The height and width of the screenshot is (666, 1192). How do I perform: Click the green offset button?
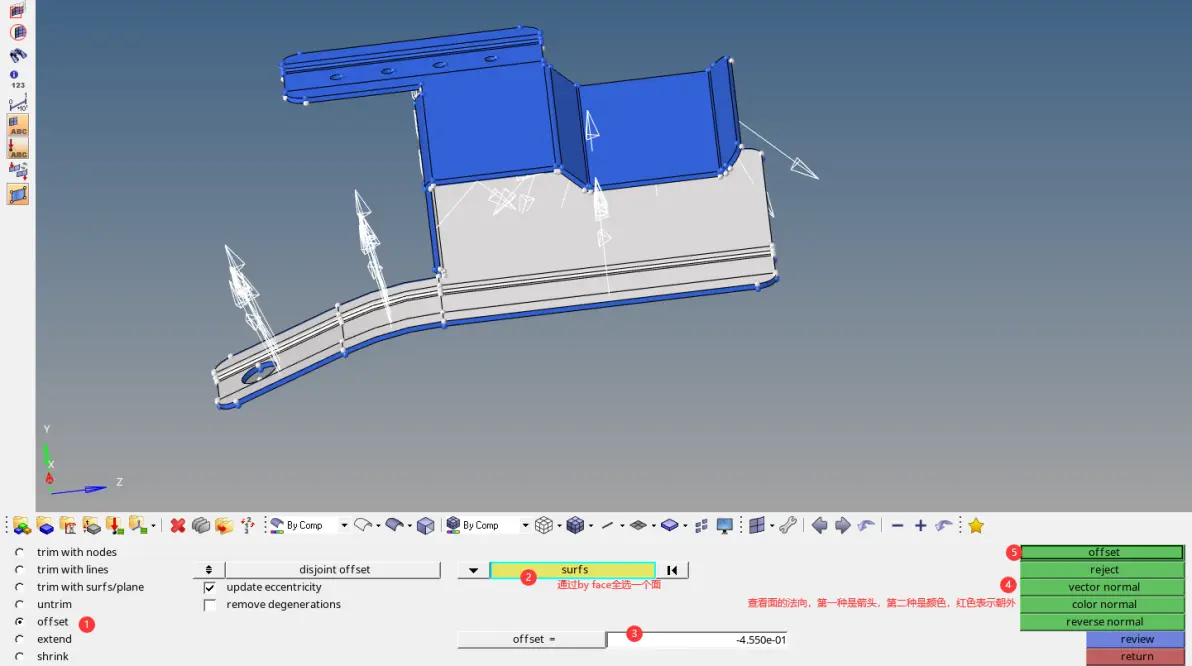[x=1102, y=552]
